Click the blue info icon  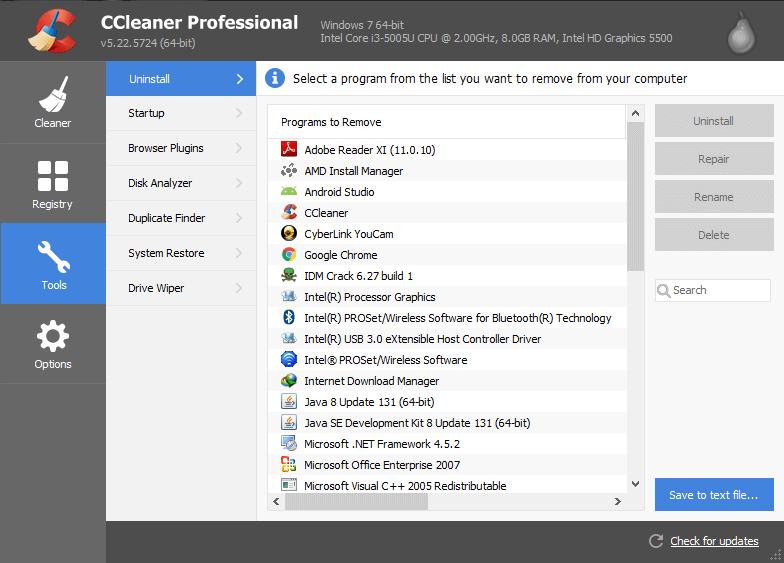(x=274, y=78)
